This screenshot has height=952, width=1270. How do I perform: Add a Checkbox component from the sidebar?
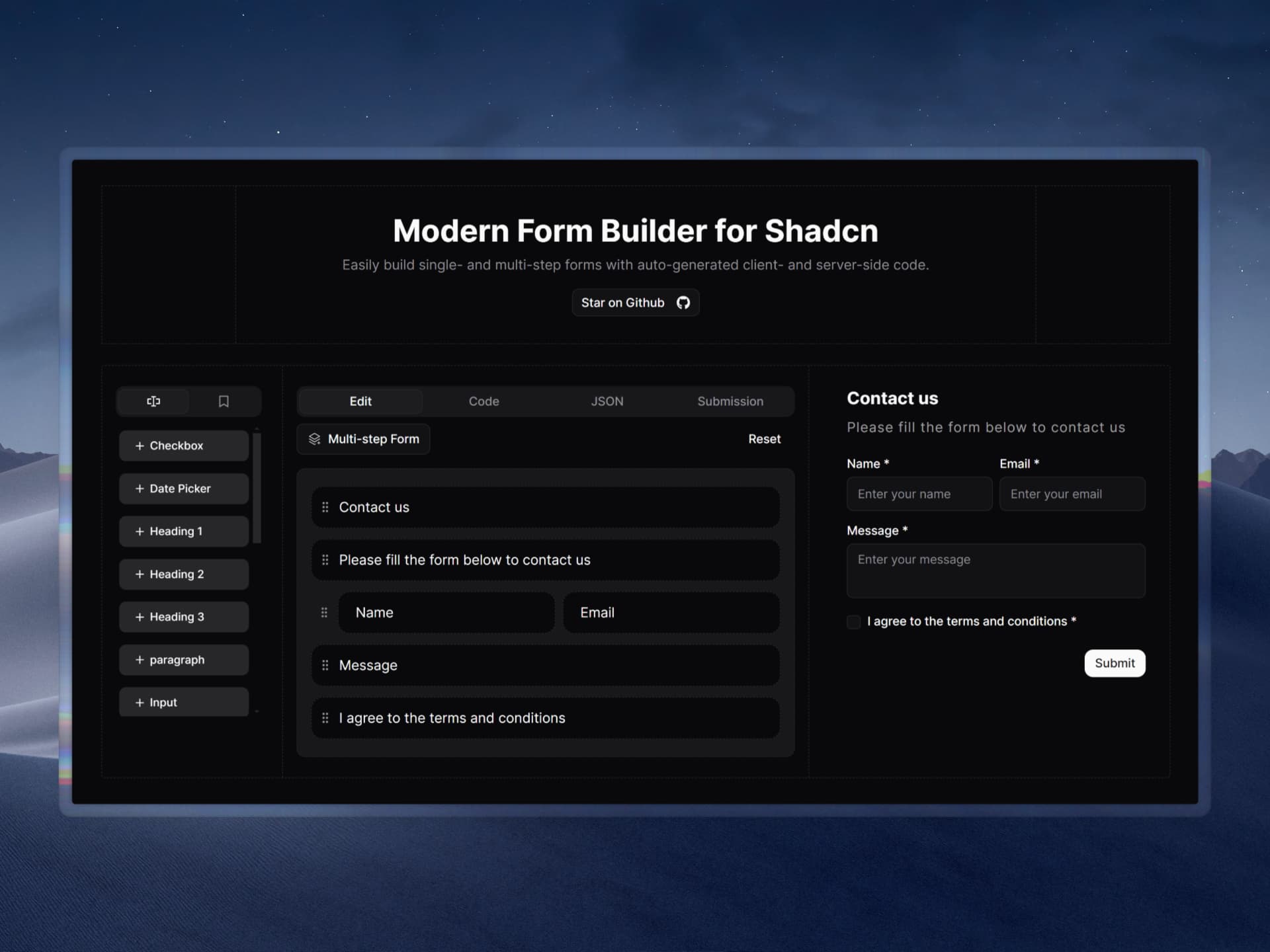pyautogui.click(x=183, y=446)
